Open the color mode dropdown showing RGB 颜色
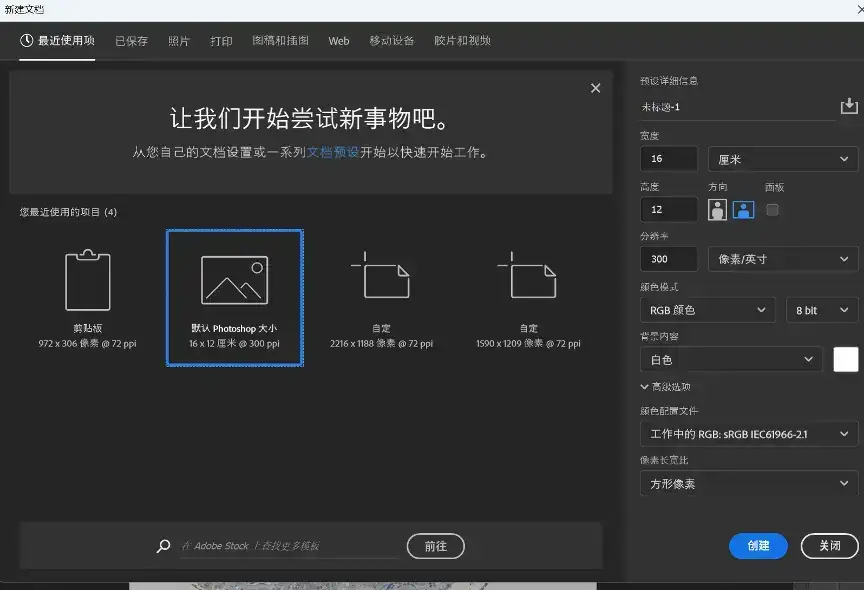Viewport: 864px width, 591px height. pos(707,310)
